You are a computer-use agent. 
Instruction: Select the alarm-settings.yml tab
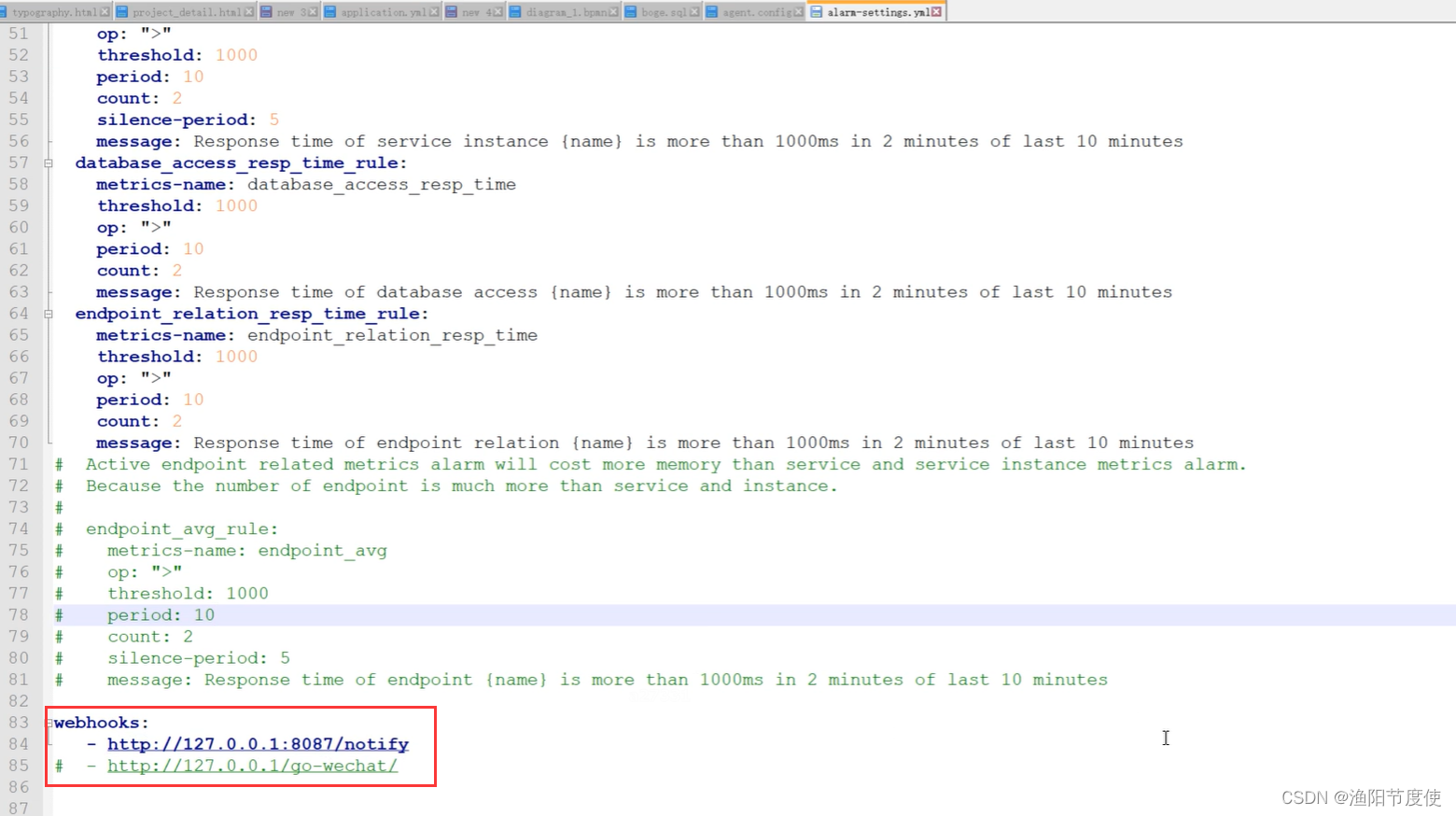[877, 11]
